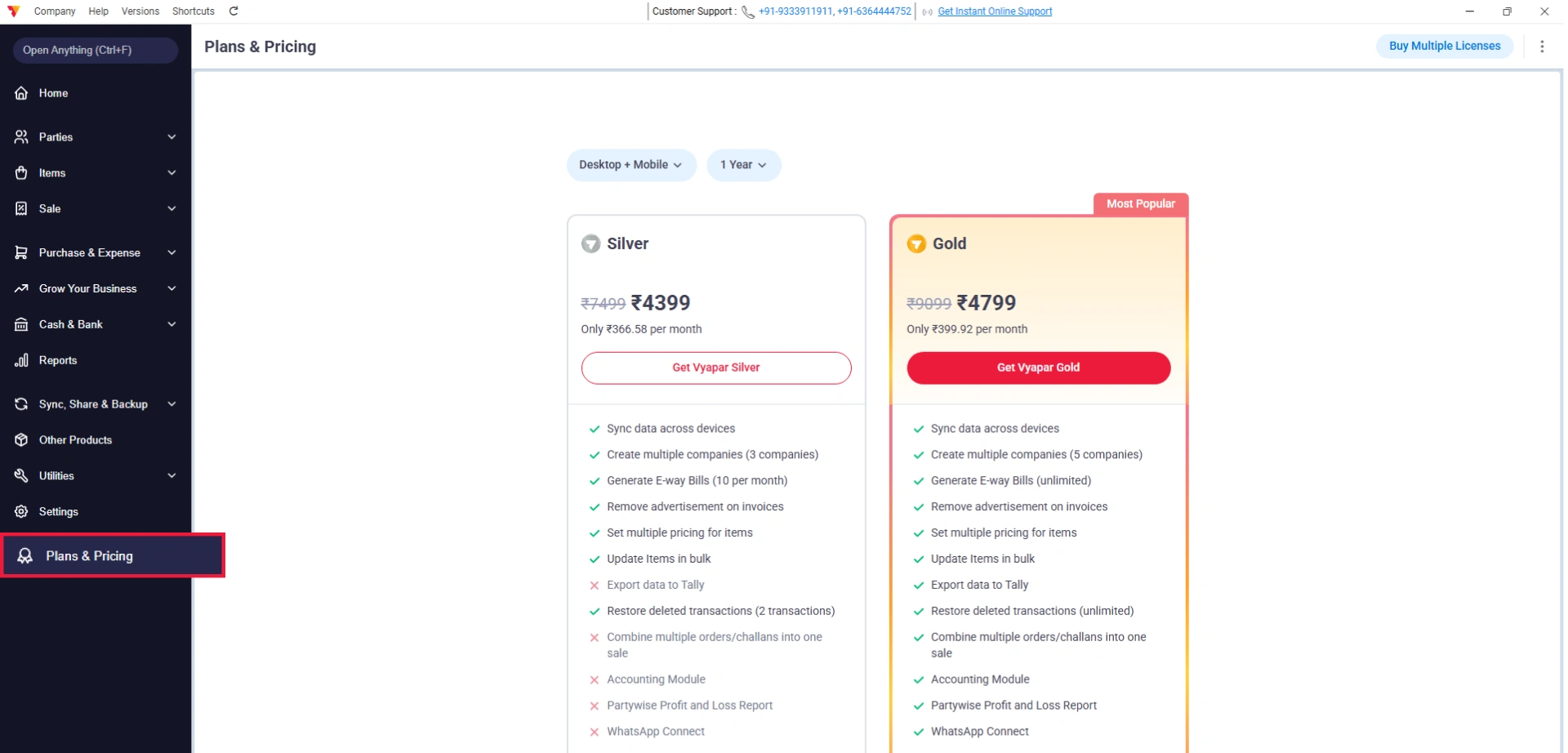Click the live signal icon near online support
Image resolution: width=1568 pixels, height=753 pixels.
pos(927,12)
